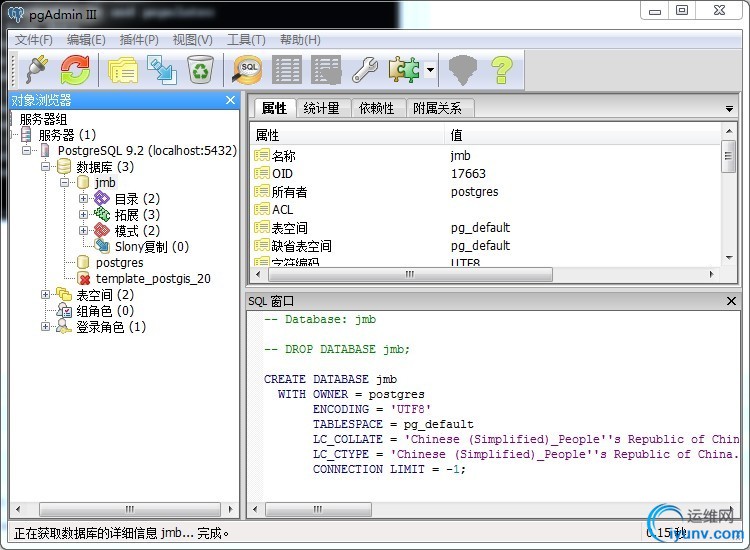Click the yellow question mark Help icon
This screenshot has width=750, height=550.
(501, 69)
